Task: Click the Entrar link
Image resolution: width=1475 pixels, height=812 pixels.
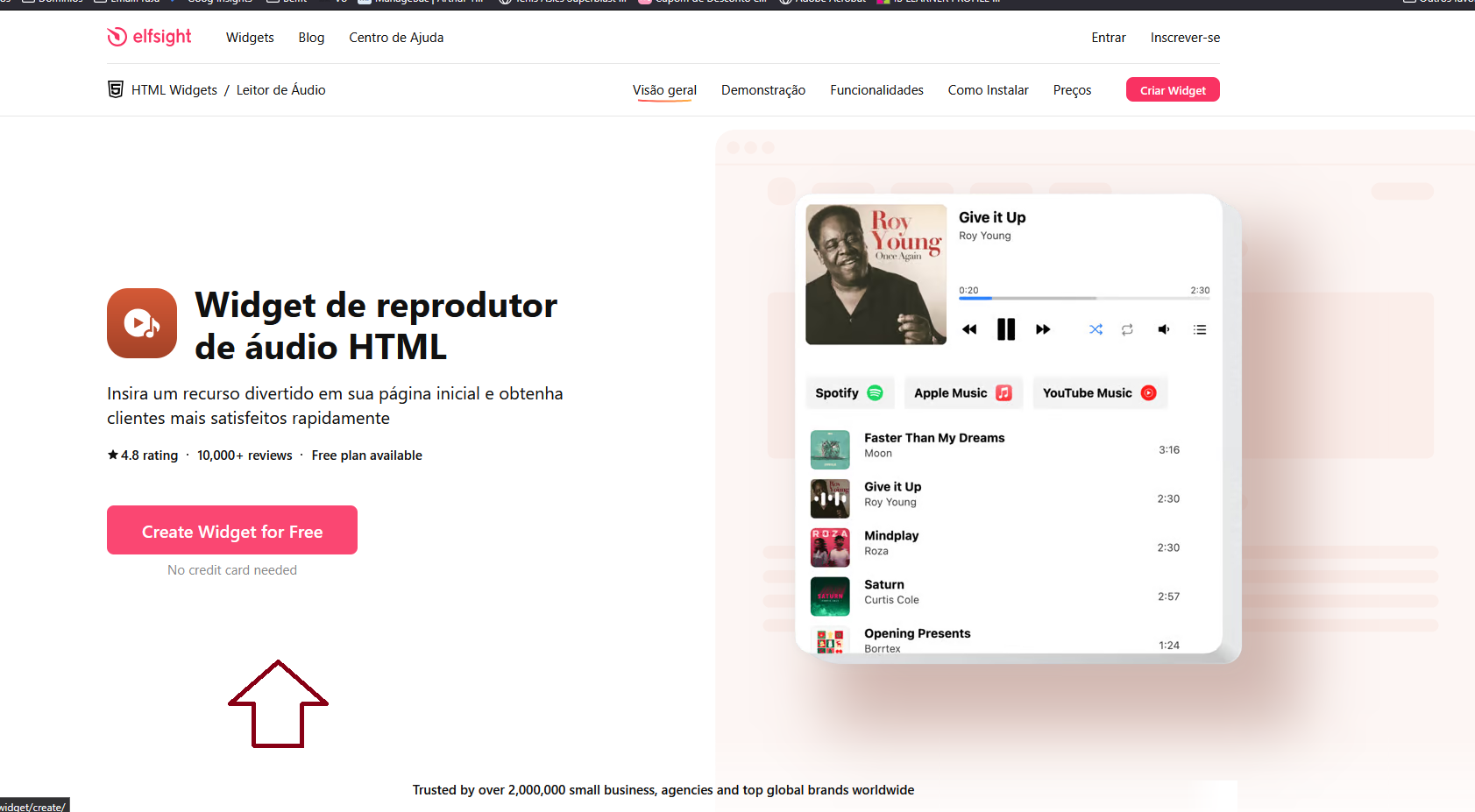Action: [1109, 37]
